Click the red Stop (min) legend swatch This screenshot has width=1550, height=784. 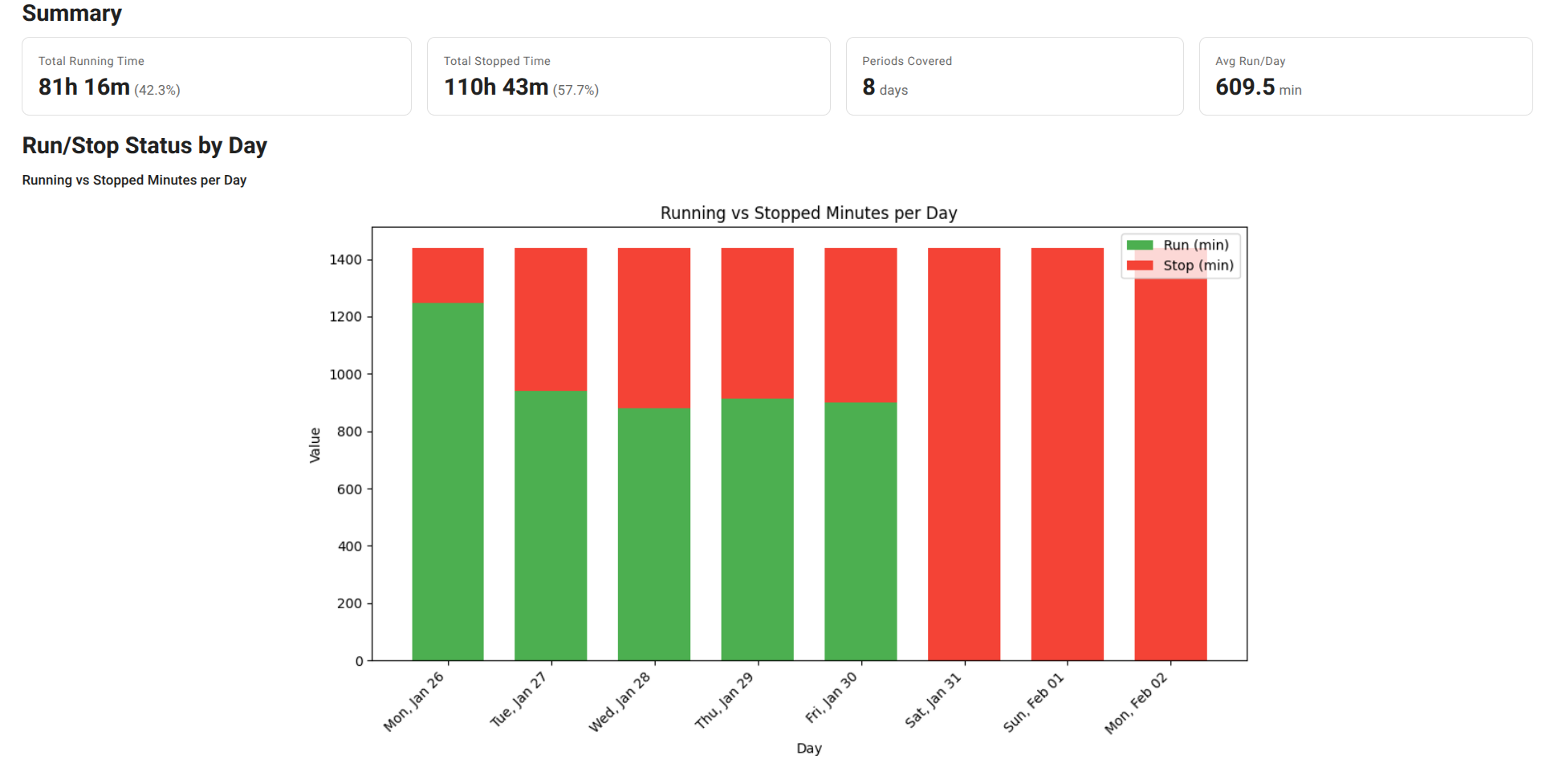(1139, 266)
